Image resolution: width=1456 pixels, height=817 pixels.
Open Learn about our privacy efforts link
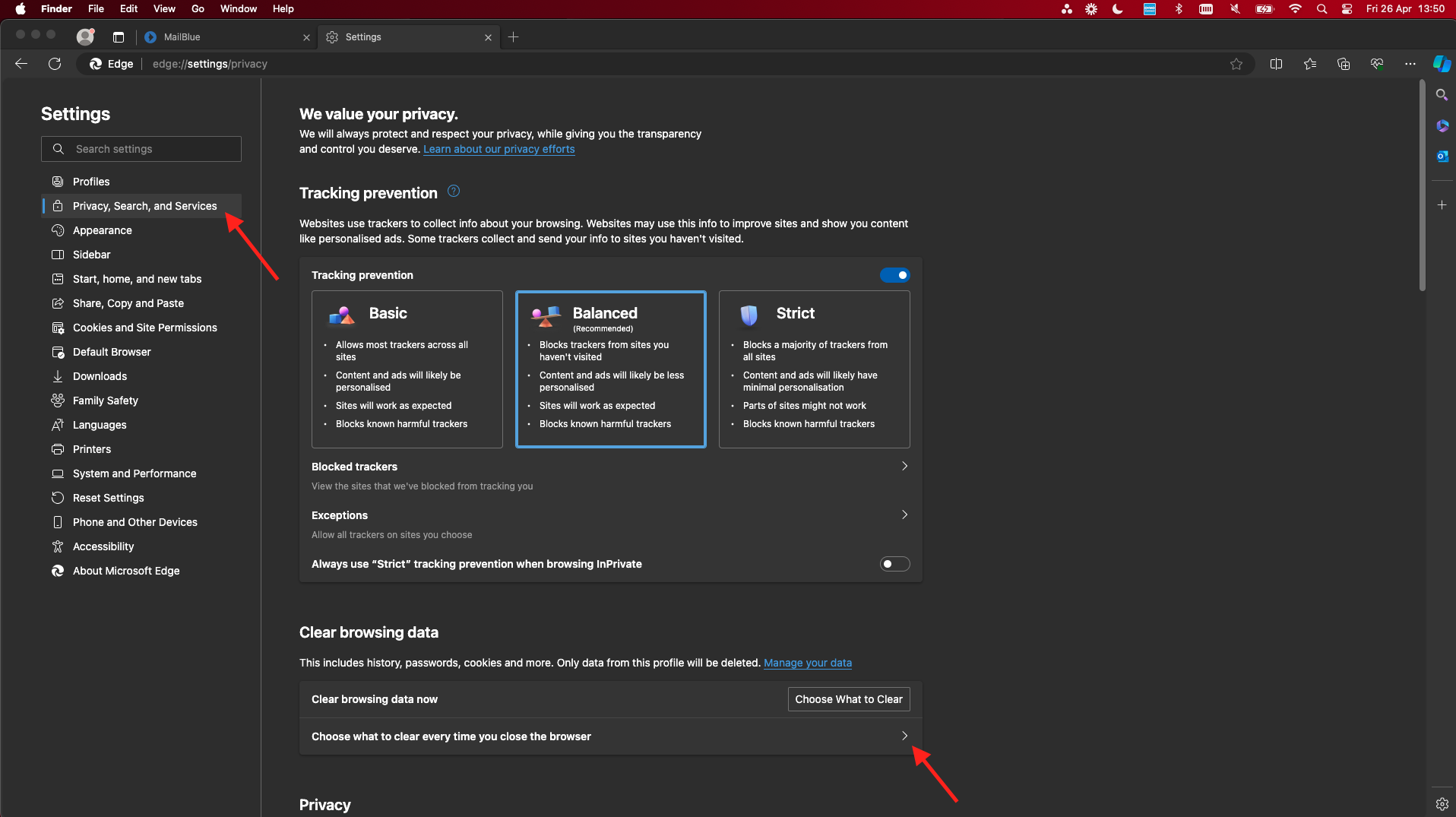[499, 149]
